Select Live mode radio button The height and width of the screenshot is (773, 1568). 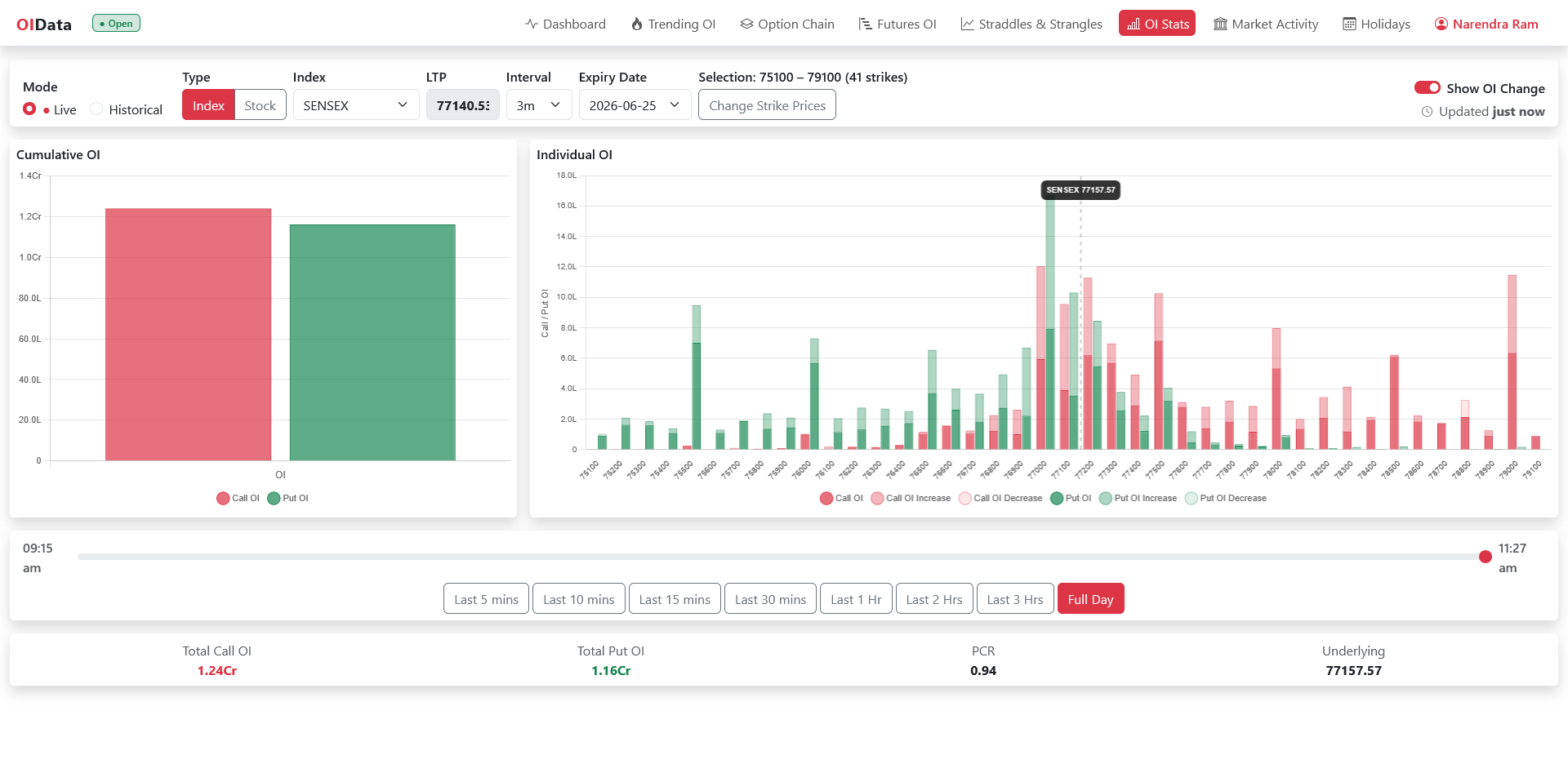29,109
